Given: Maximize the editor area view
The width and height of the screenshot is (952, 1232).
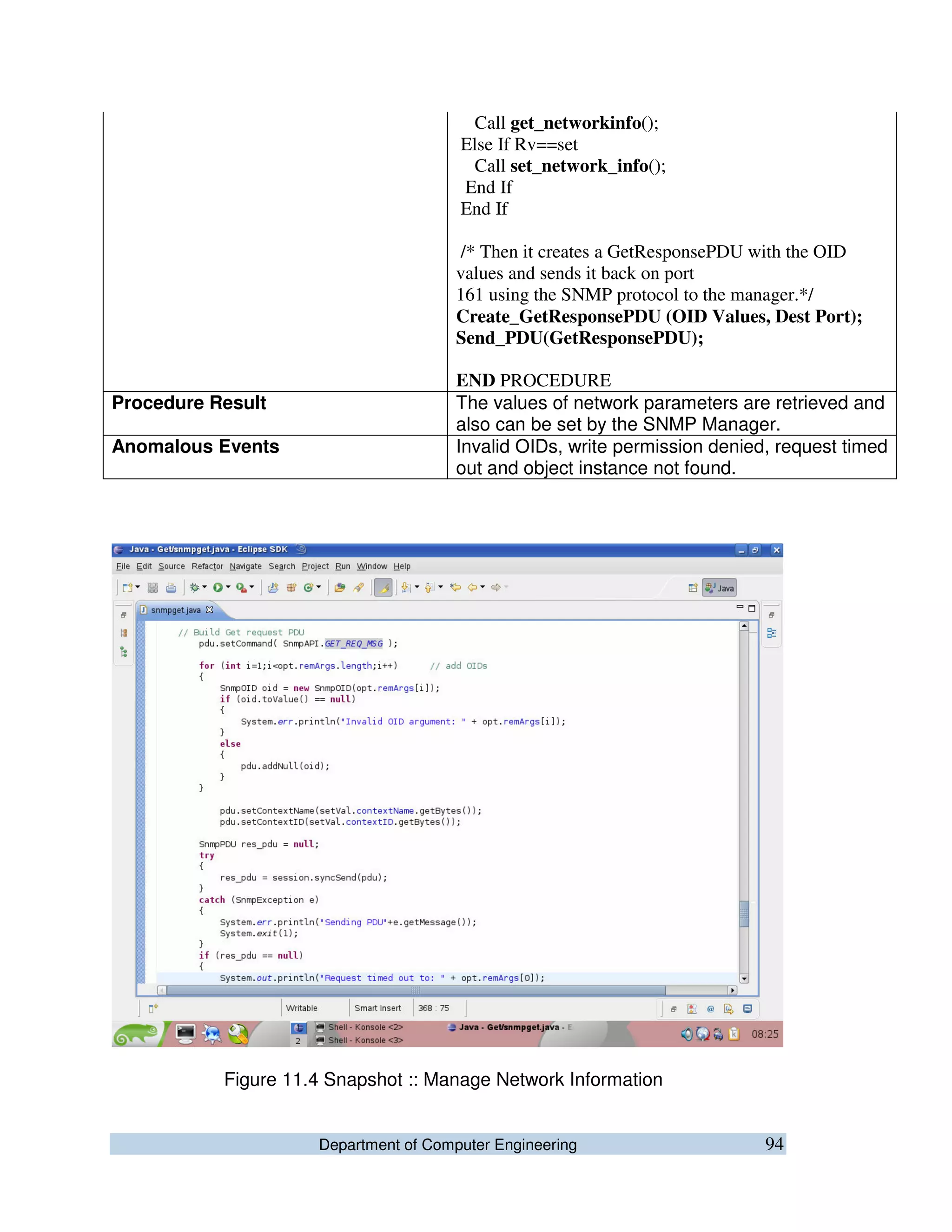Looking at the screenshot, I should point(752,608).
